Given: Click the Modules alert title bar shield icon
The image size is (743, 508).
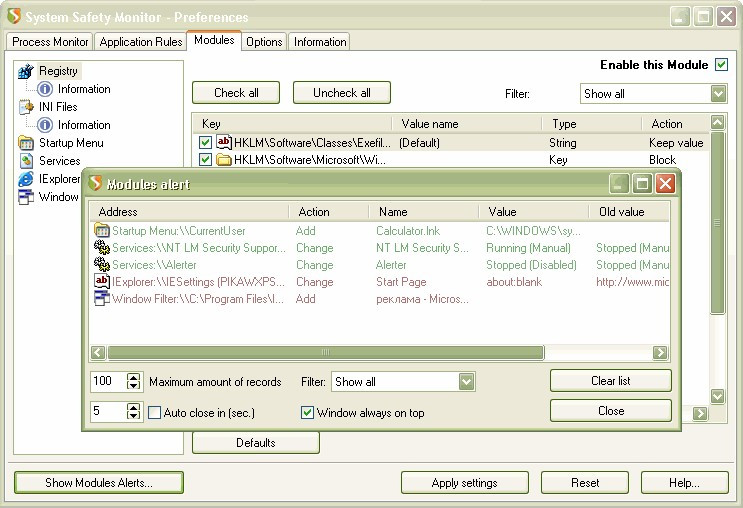Looking at the screenshot, I should tap(95, 183).
